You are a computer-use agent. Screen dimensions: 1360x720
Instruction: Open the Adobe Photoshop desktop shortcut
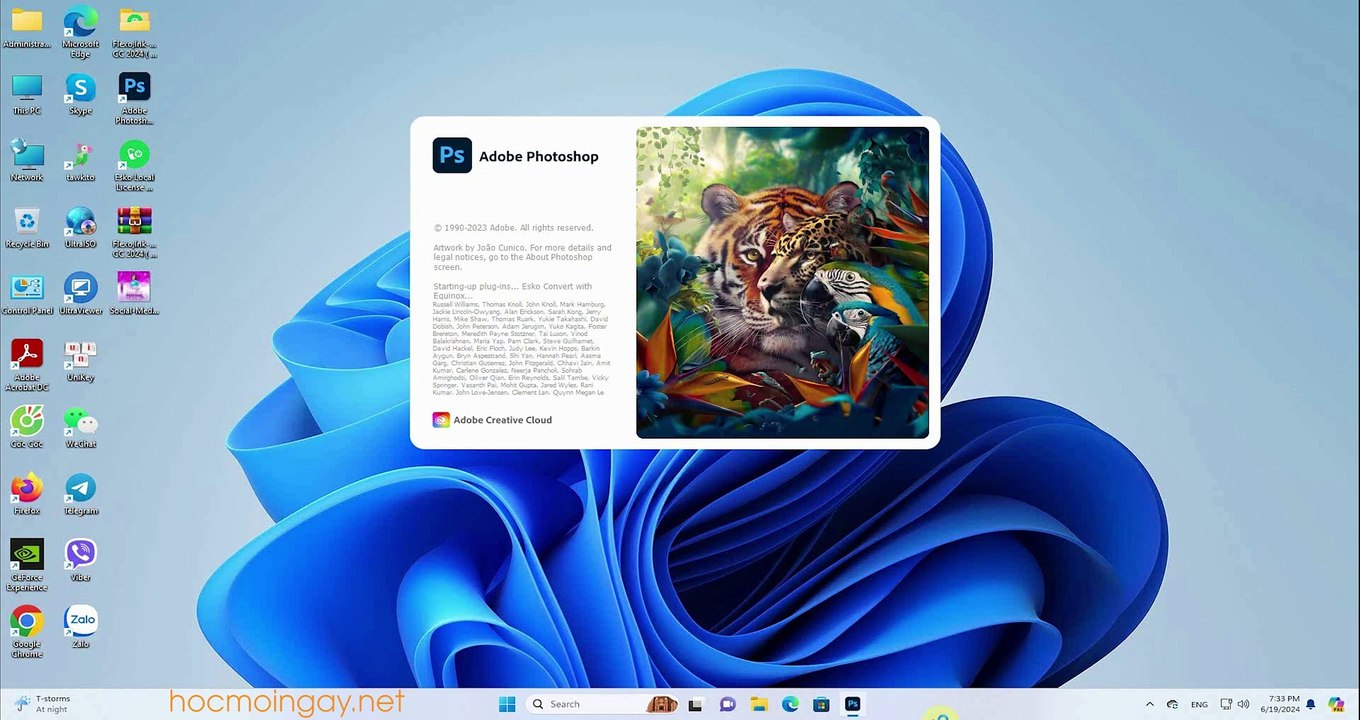click(x=134, y=98)
